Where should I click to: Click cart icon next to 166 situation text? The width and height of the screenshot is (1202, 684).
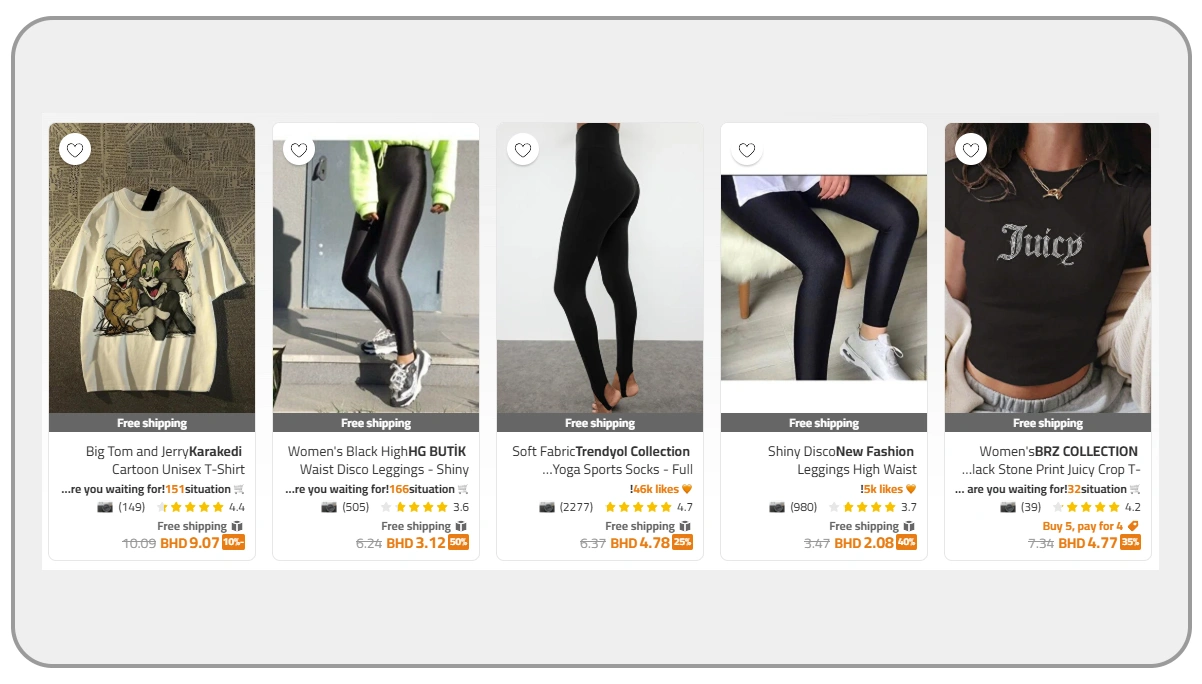click(x=463, y=489)
